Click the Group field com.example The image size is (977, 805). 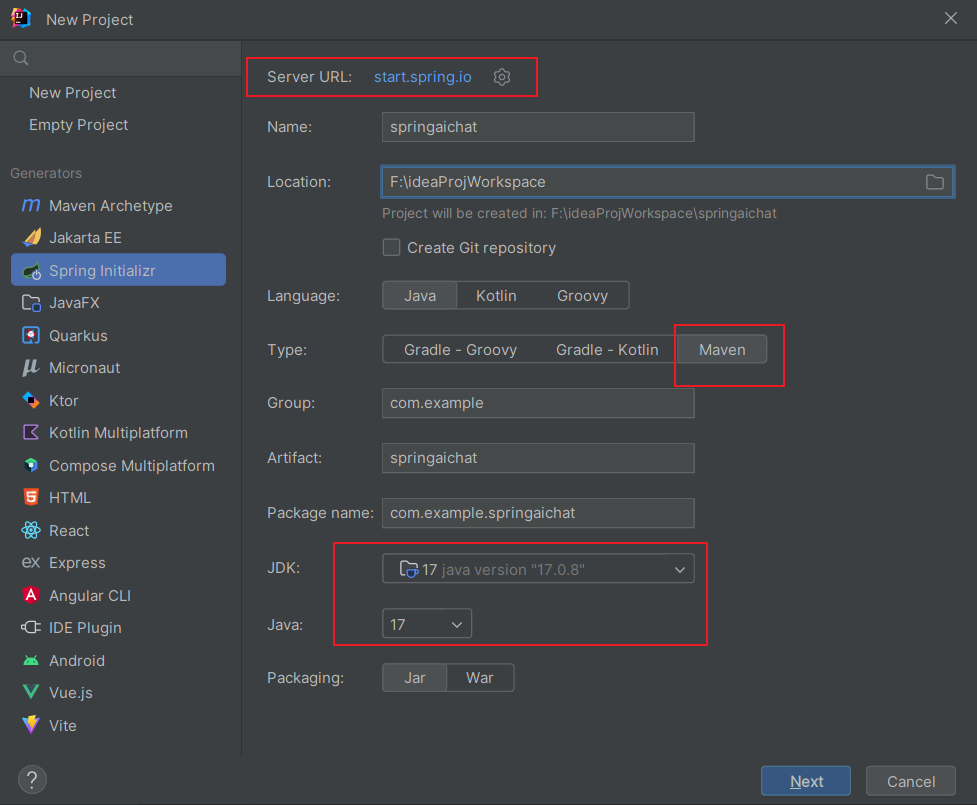(x=538, y=403)
